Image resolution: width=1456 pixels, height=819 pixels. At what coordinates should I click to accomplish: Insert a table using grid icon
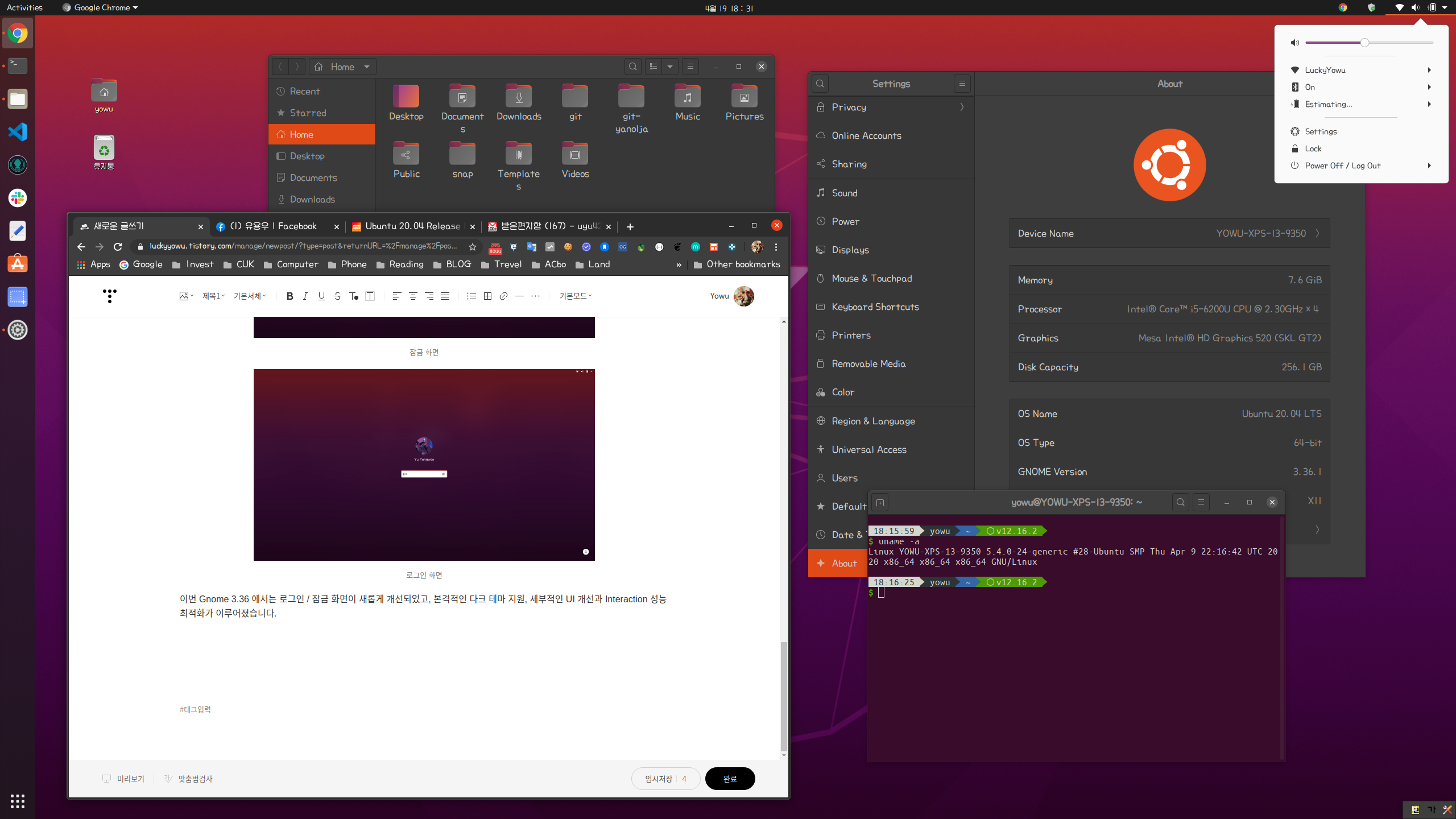(x=487, y=296)
